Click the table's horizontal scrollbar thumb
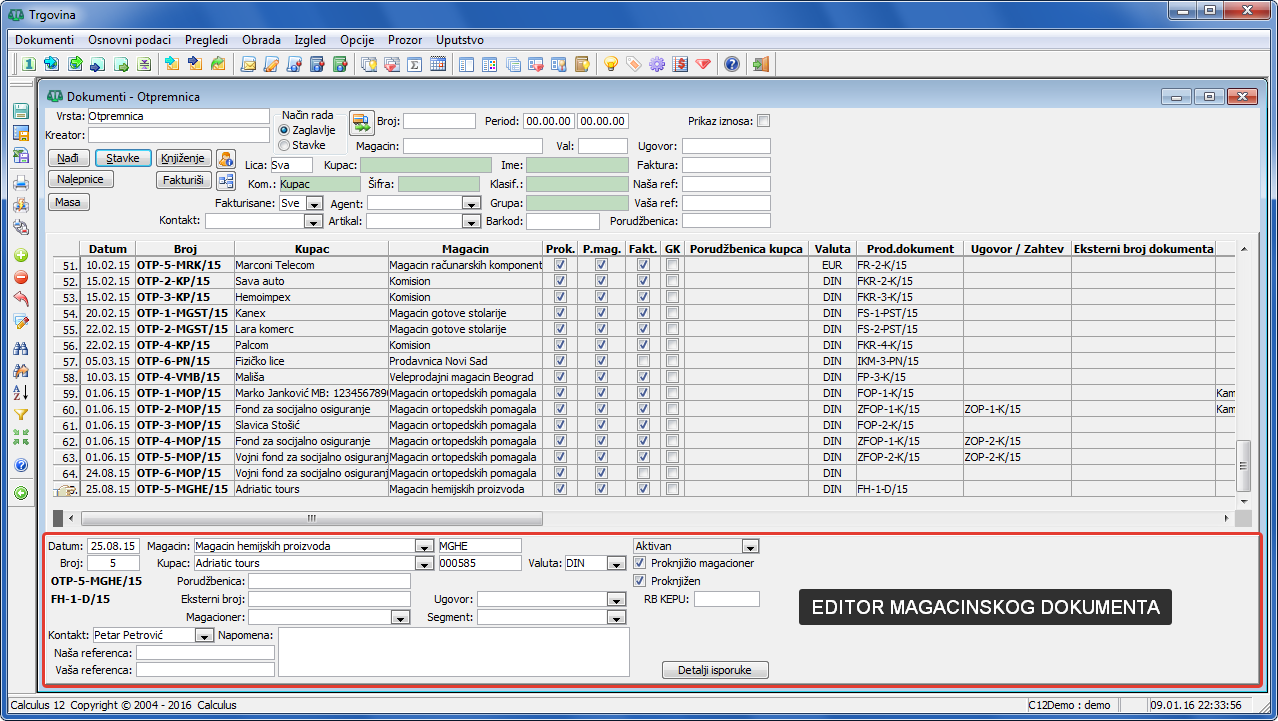Screen dimensions: 1278x721 click(x=312, y=519)
